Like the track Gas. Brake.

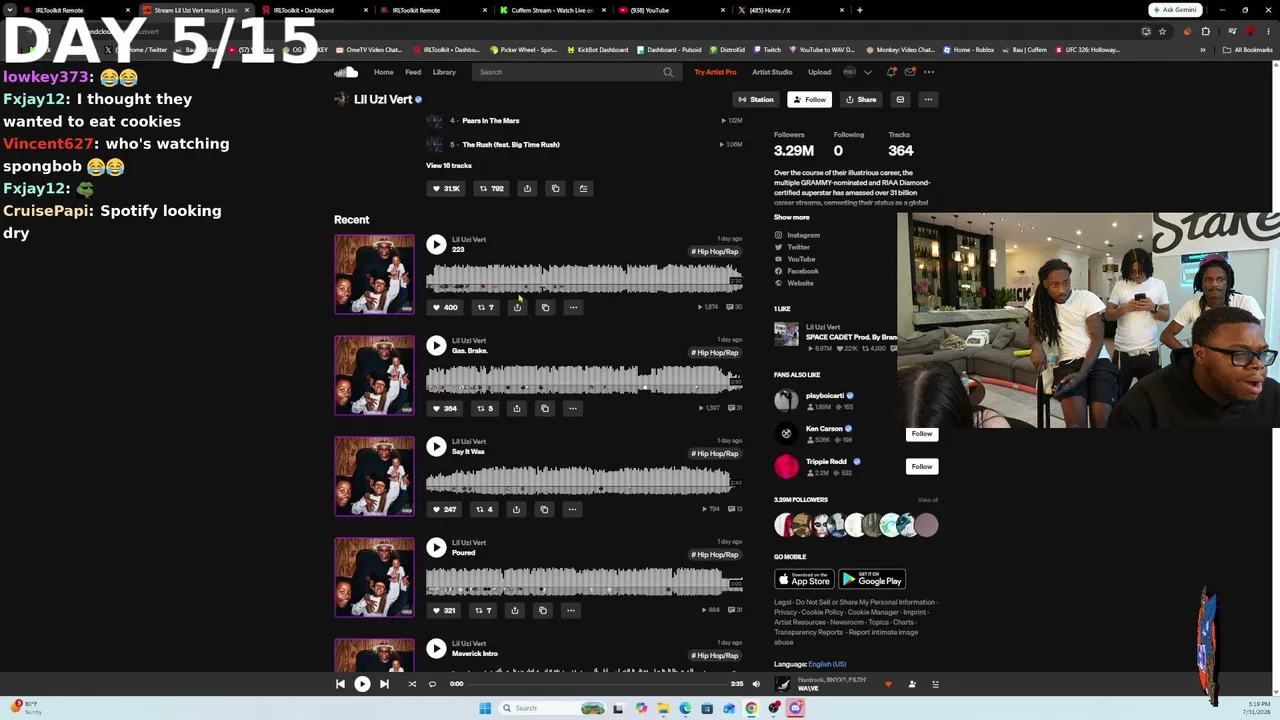pos(444,408)
